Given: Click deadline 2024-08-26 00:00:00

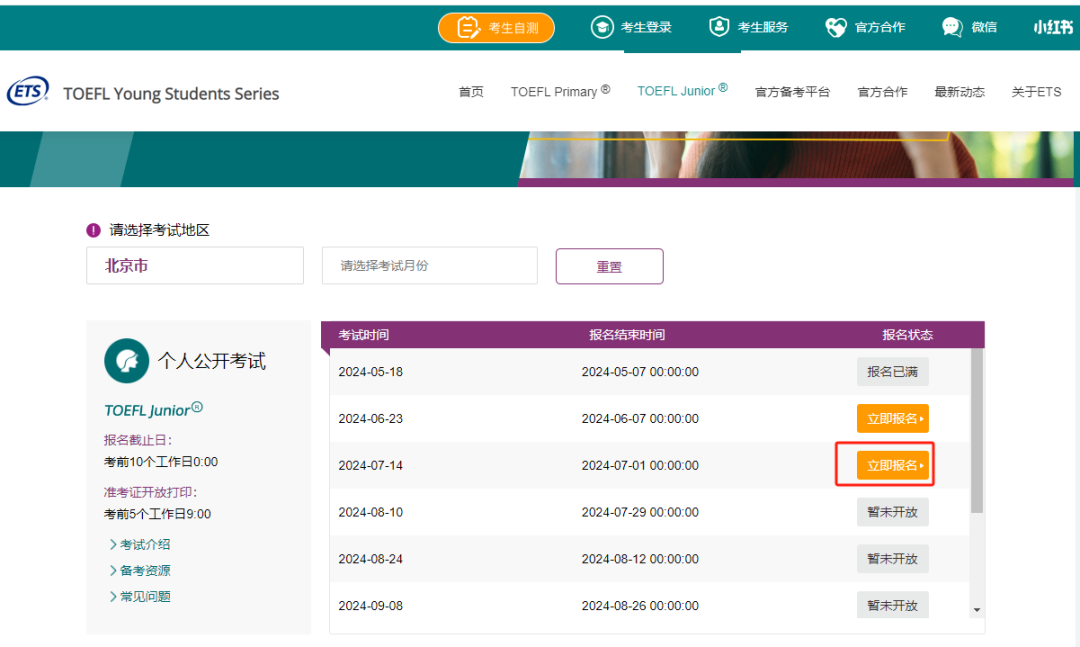Looking at the screenshot, I should click(640, 606).
